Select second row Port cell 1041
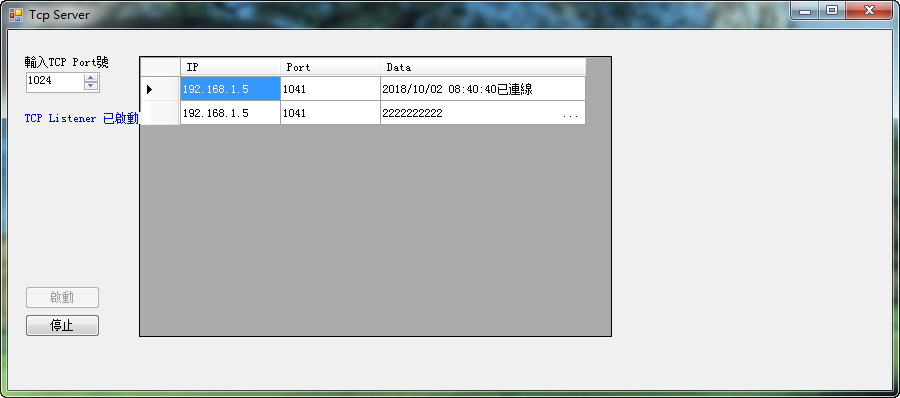Screen dimensions: 900x398 point(330,113)
